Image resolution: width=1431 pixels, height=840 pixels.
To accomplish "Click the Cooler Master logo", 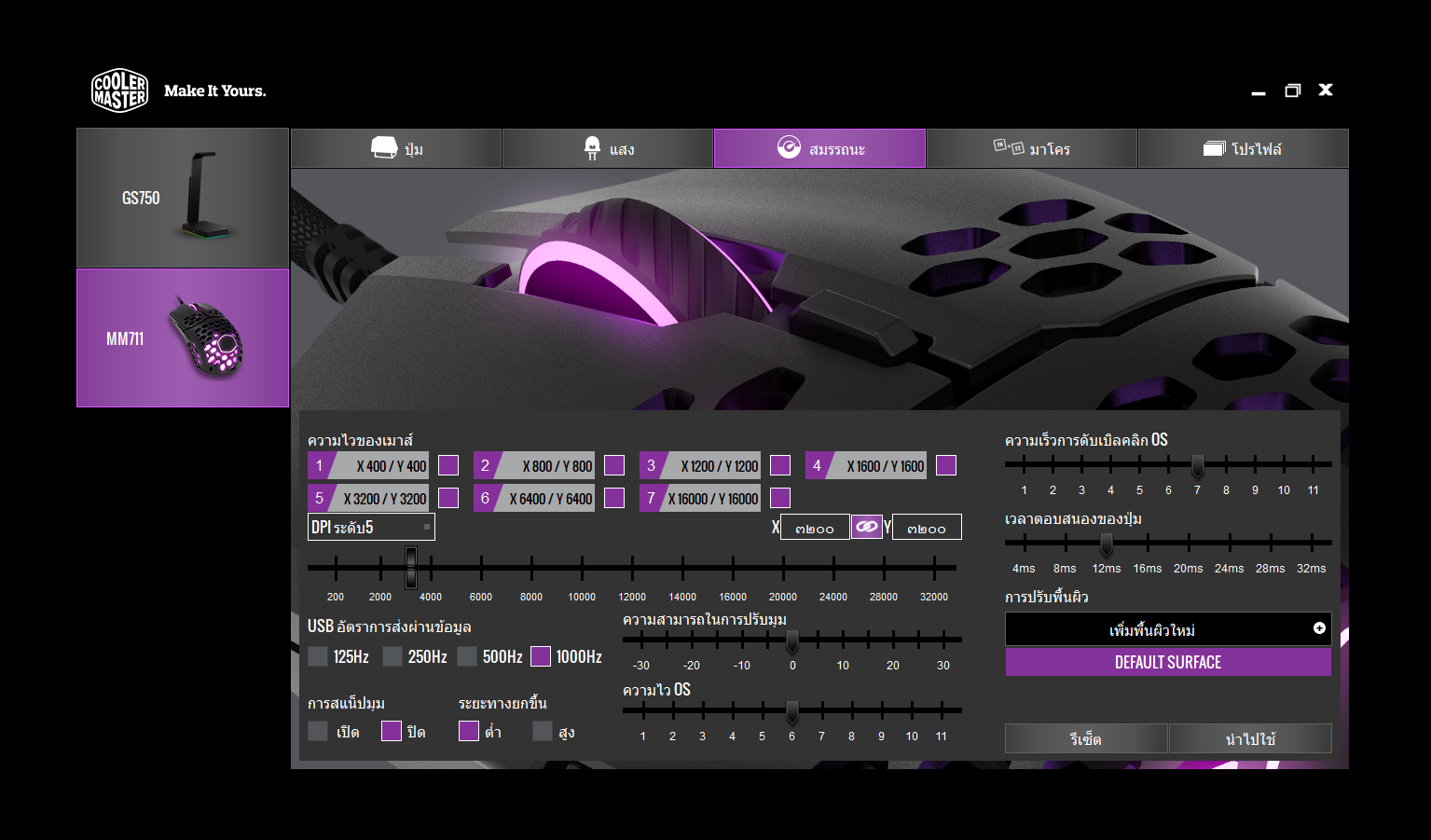I will 119,90.
